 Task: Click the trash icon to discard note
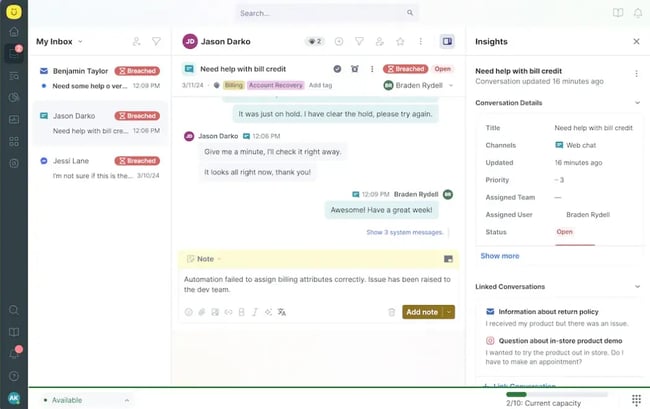pyautogui.click(x=391, y=312)
